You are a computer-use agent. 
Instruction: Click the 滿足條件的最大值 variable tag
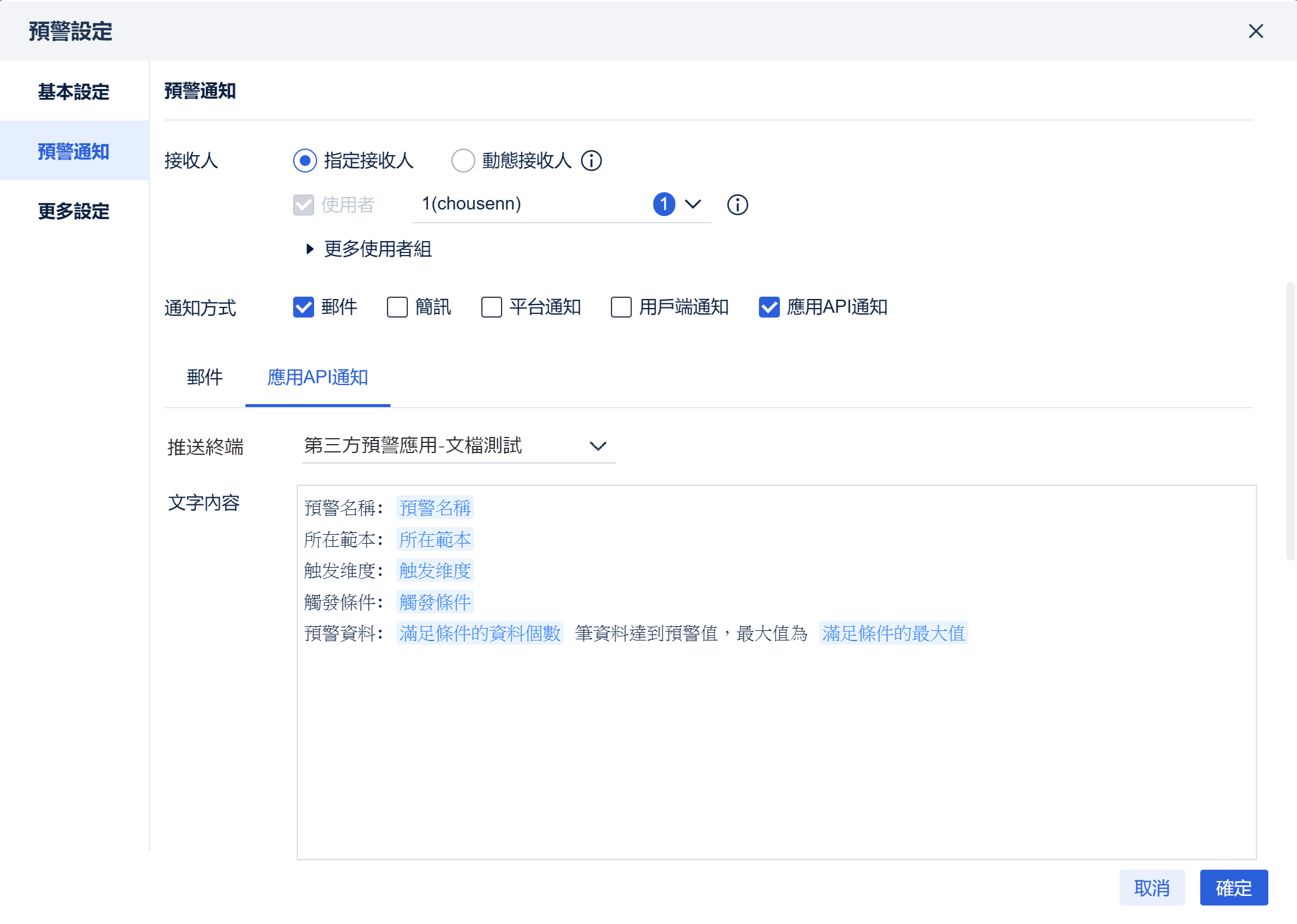(893, 633)
